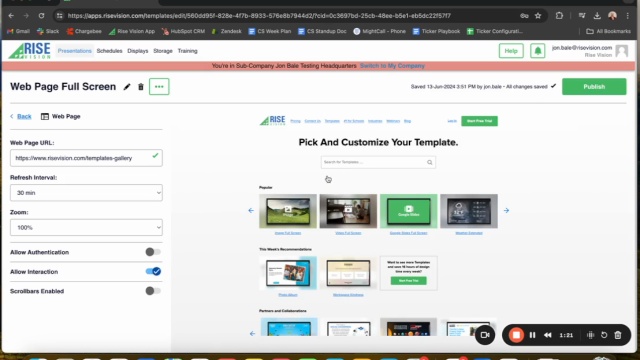The width and height of the screenshot is (640, 360).
Task: Click the pencil icon to rename presentation
Action: [127, 87]
